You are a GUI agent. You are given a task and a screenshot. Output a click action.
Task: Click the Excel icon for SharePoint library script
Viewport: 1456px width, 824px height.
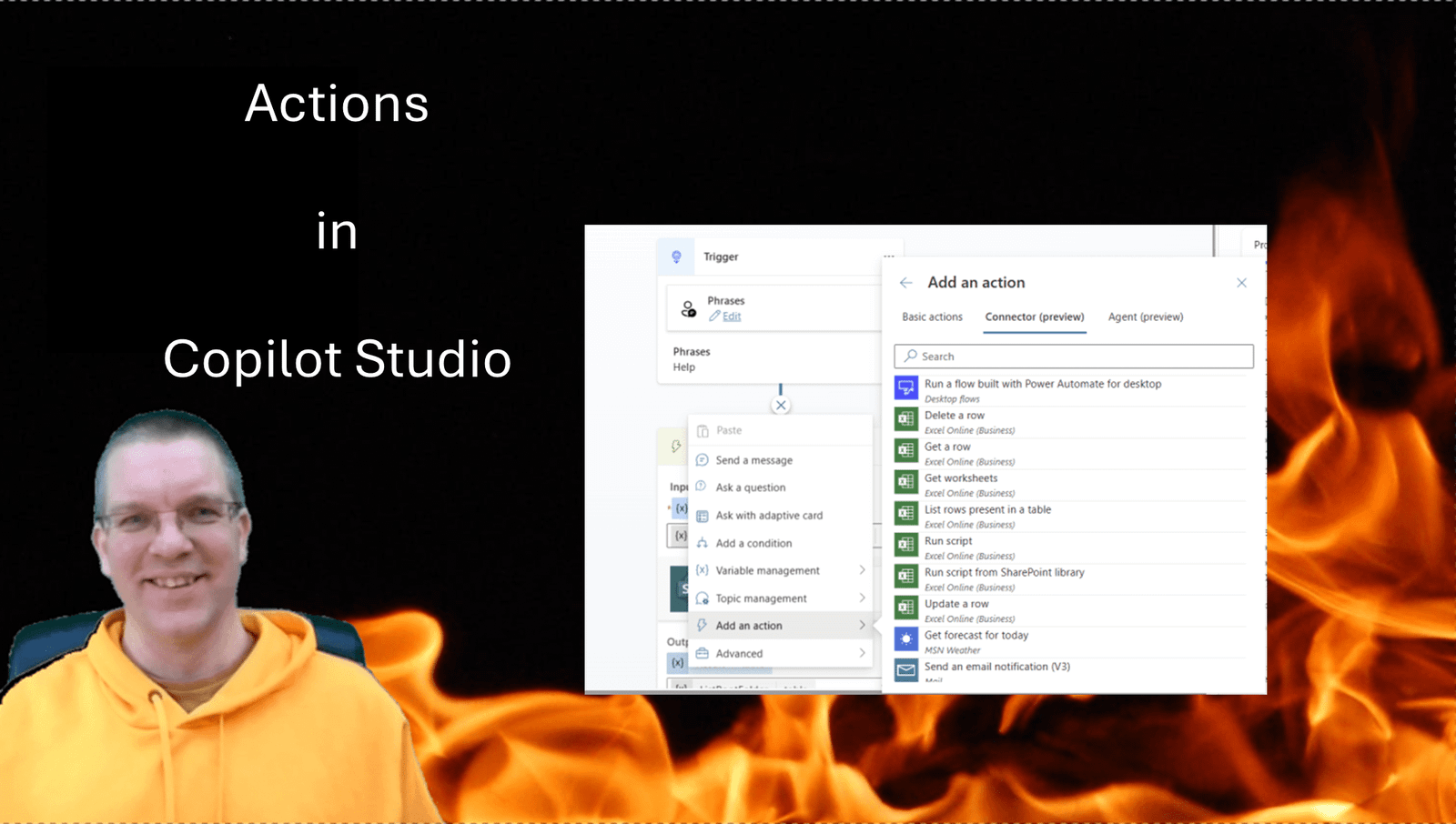click(x=906, y=577)
